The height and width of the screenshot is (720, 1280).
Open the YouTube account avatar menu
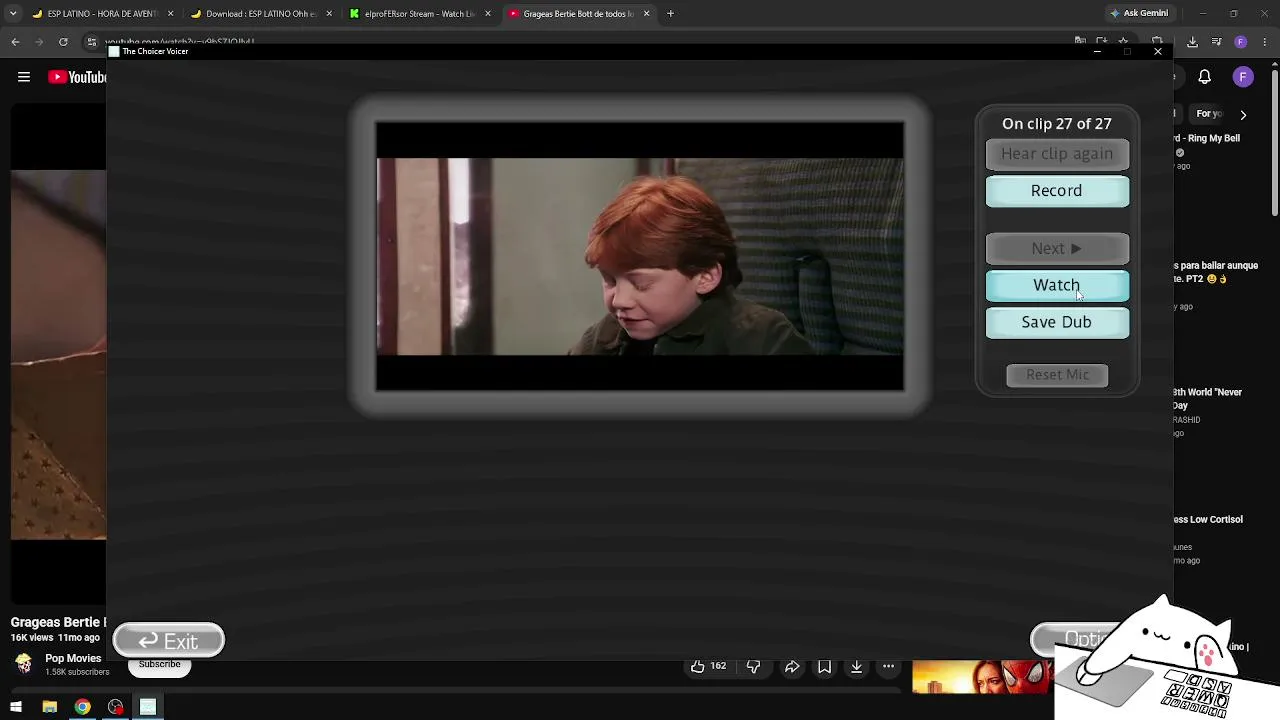tap(1243, 77)
